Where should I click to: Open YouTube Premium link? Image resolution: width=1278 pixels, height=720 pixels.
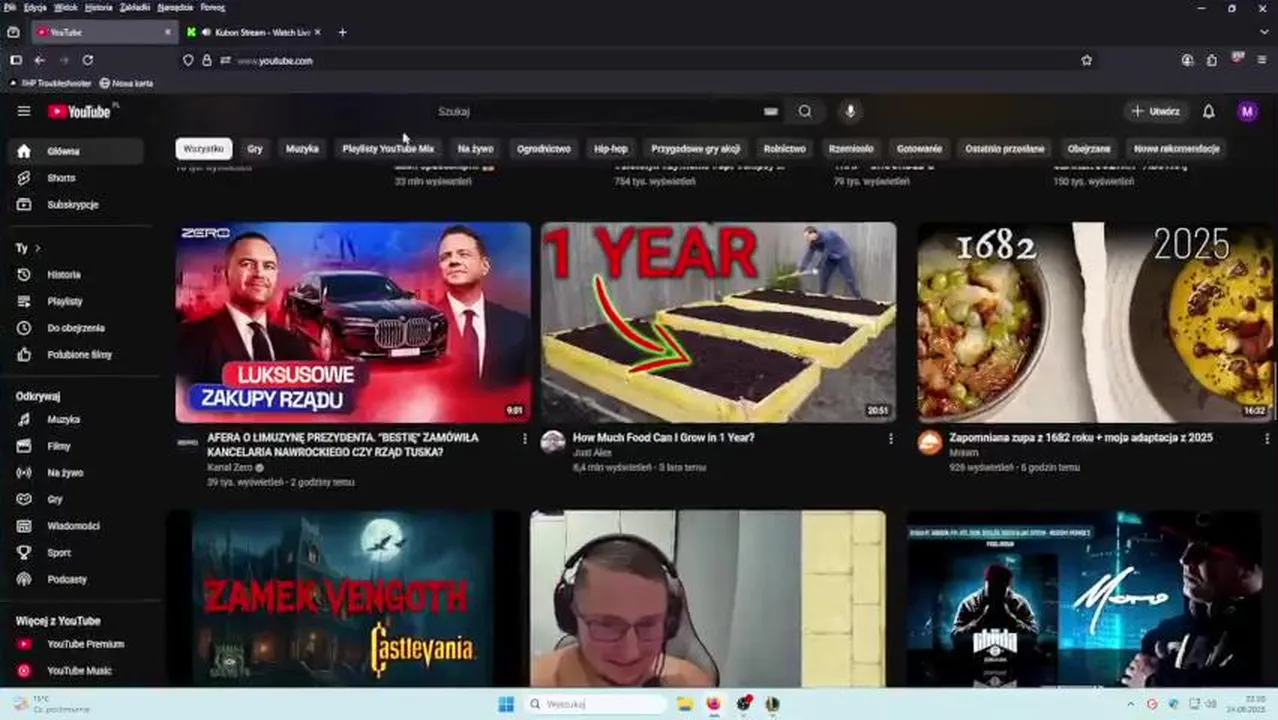[76, 644]
